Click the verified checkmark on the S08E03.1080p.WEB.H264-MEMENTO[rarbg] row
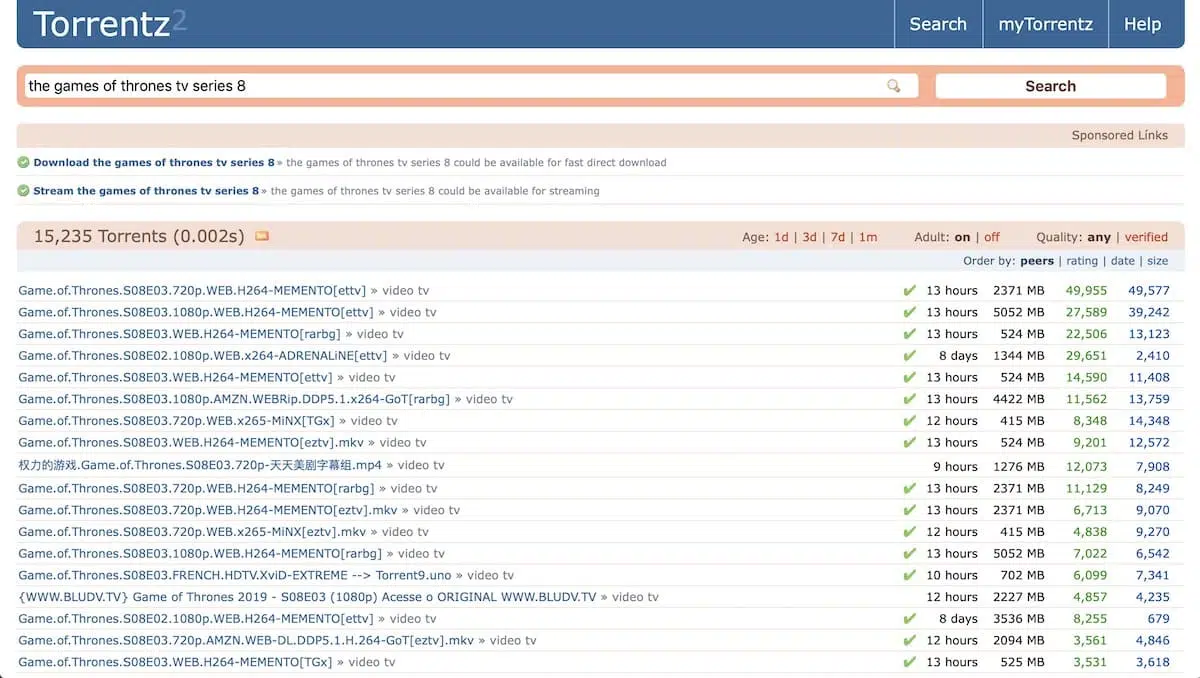 (x=909, y=553)
